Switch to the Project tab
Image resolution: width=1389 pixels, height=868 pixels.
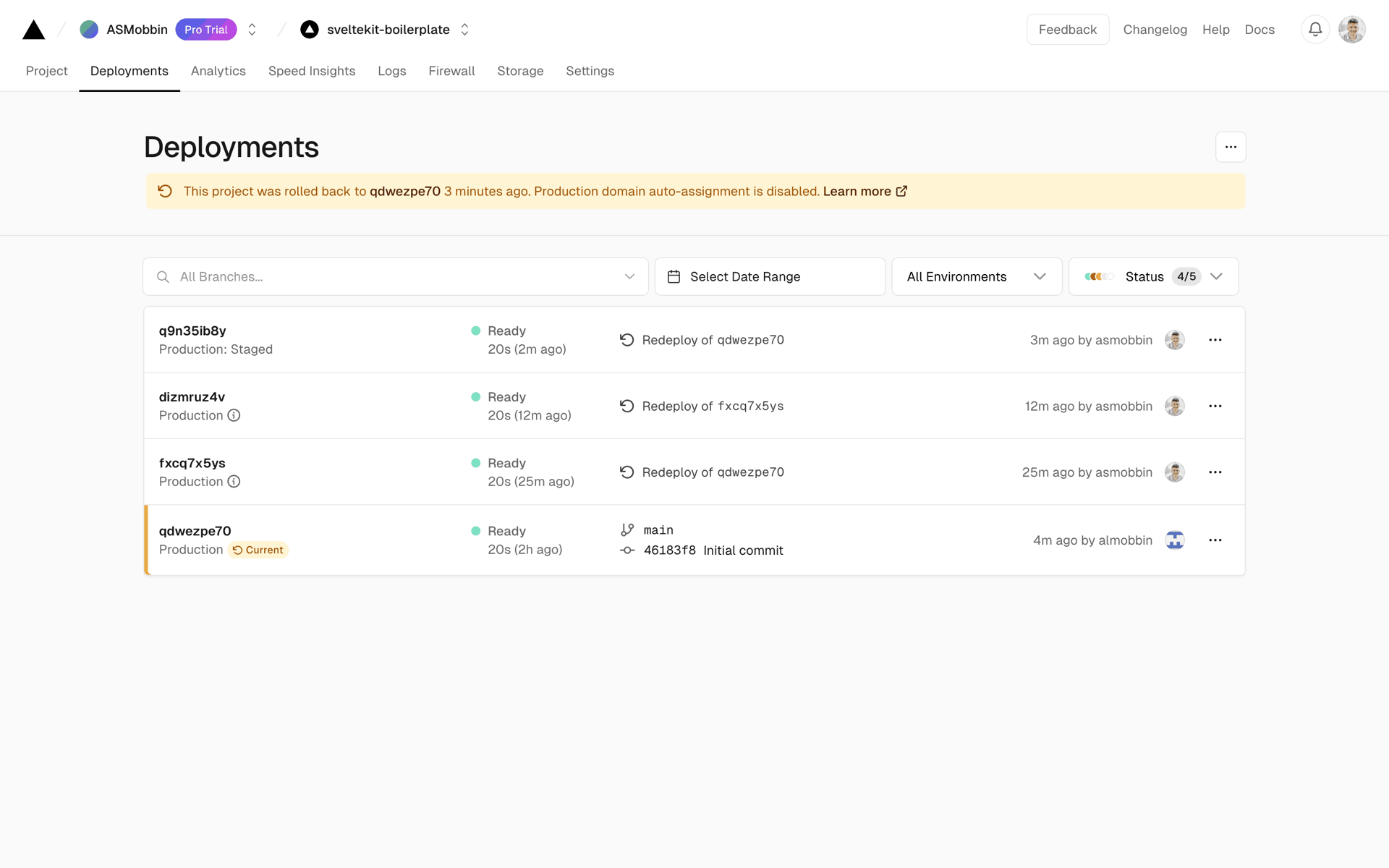click(x=47, y=71)
